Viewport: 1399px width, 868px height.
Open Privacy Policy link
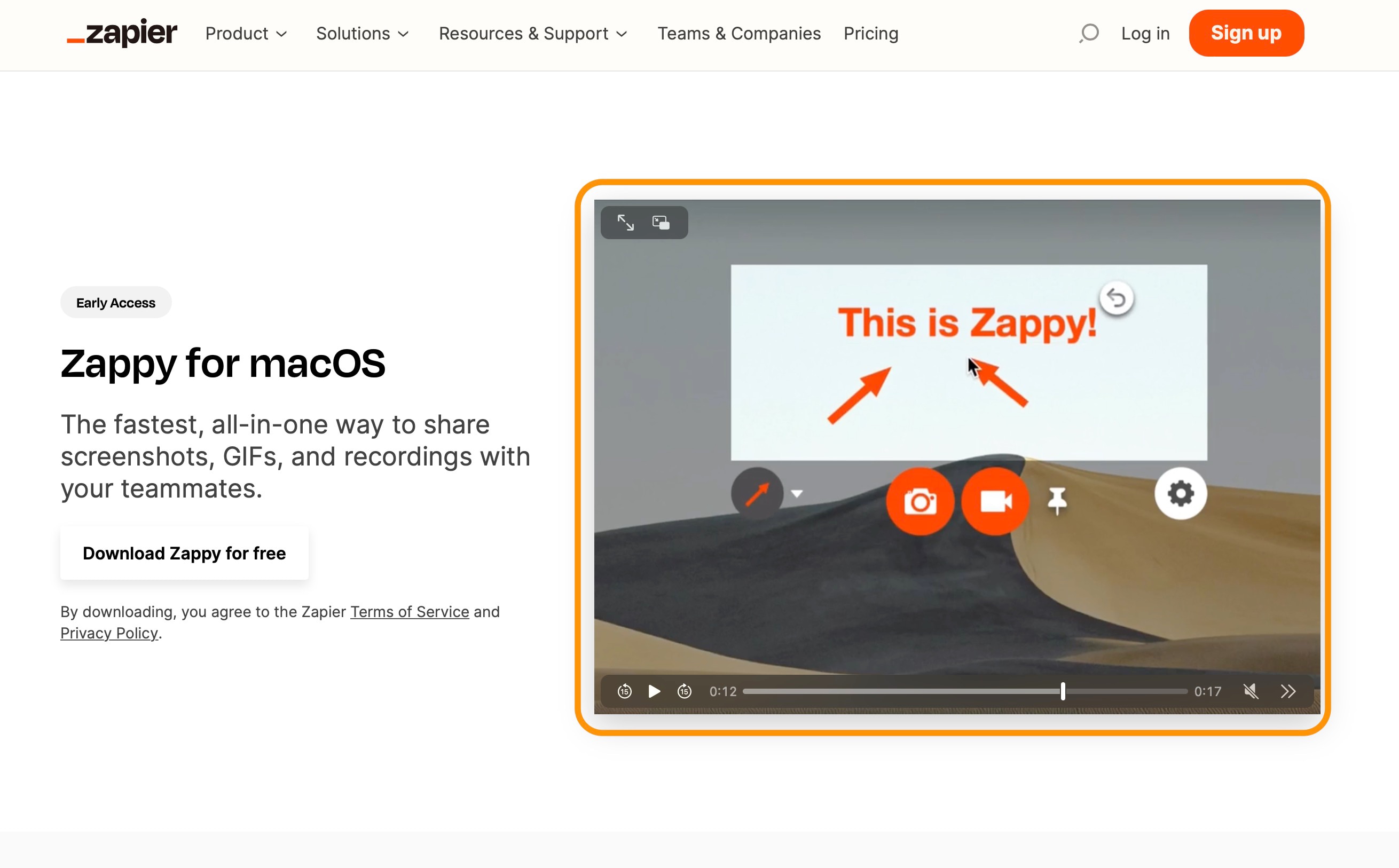pyautogui.click(x=109, y=633)
